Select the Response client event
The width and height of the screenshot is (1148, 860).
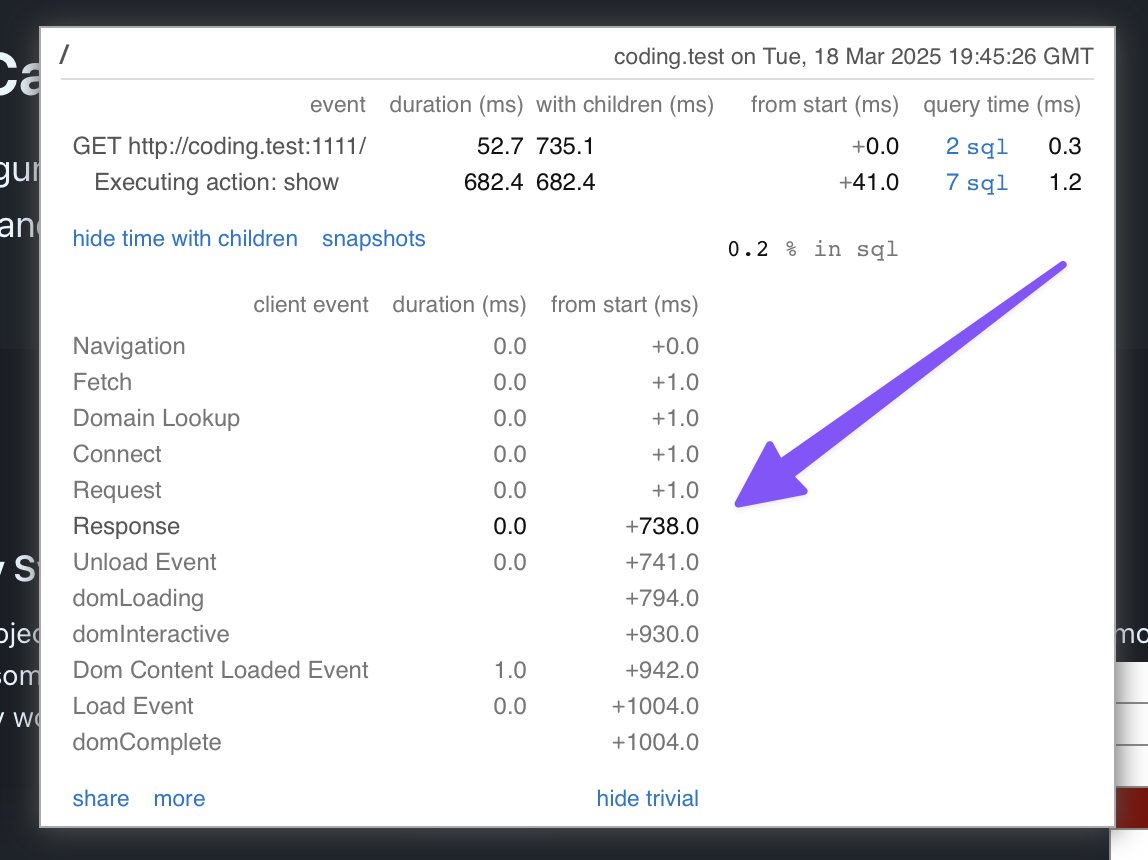386,526
